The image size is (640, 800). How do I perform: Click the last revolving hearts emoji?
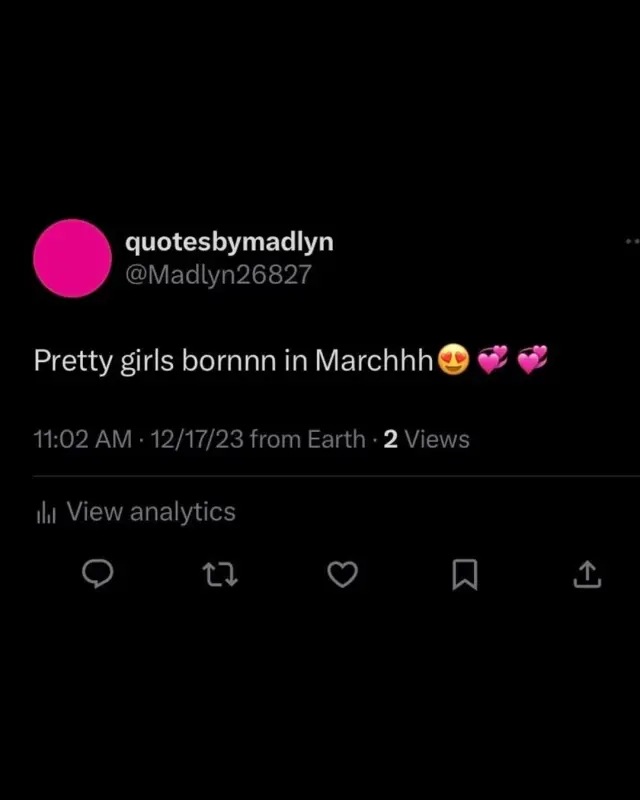(532, 360)
